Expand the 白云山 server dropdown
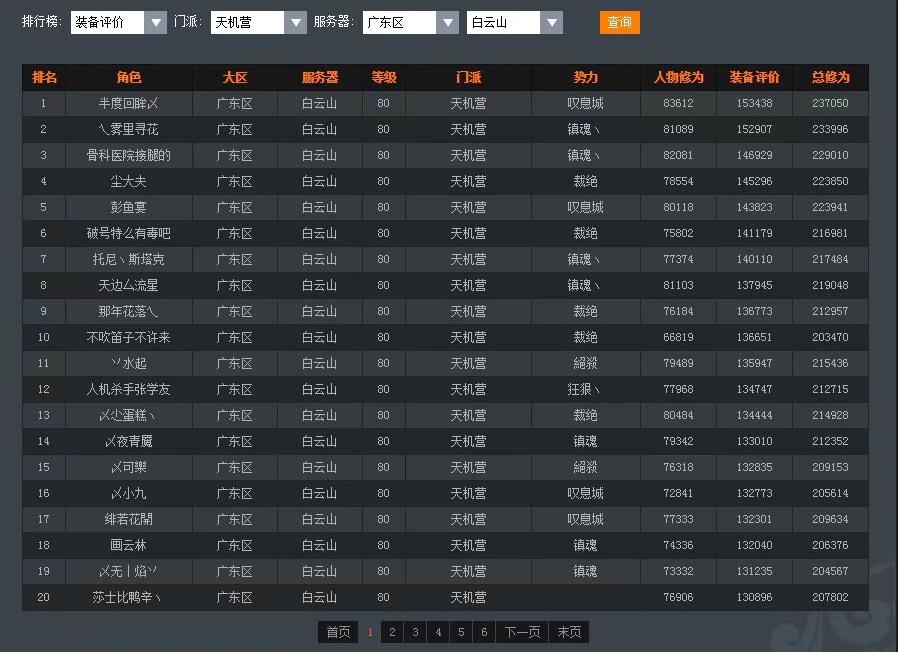This screenshot has height=652, width=898. click(x=514, y=22)
